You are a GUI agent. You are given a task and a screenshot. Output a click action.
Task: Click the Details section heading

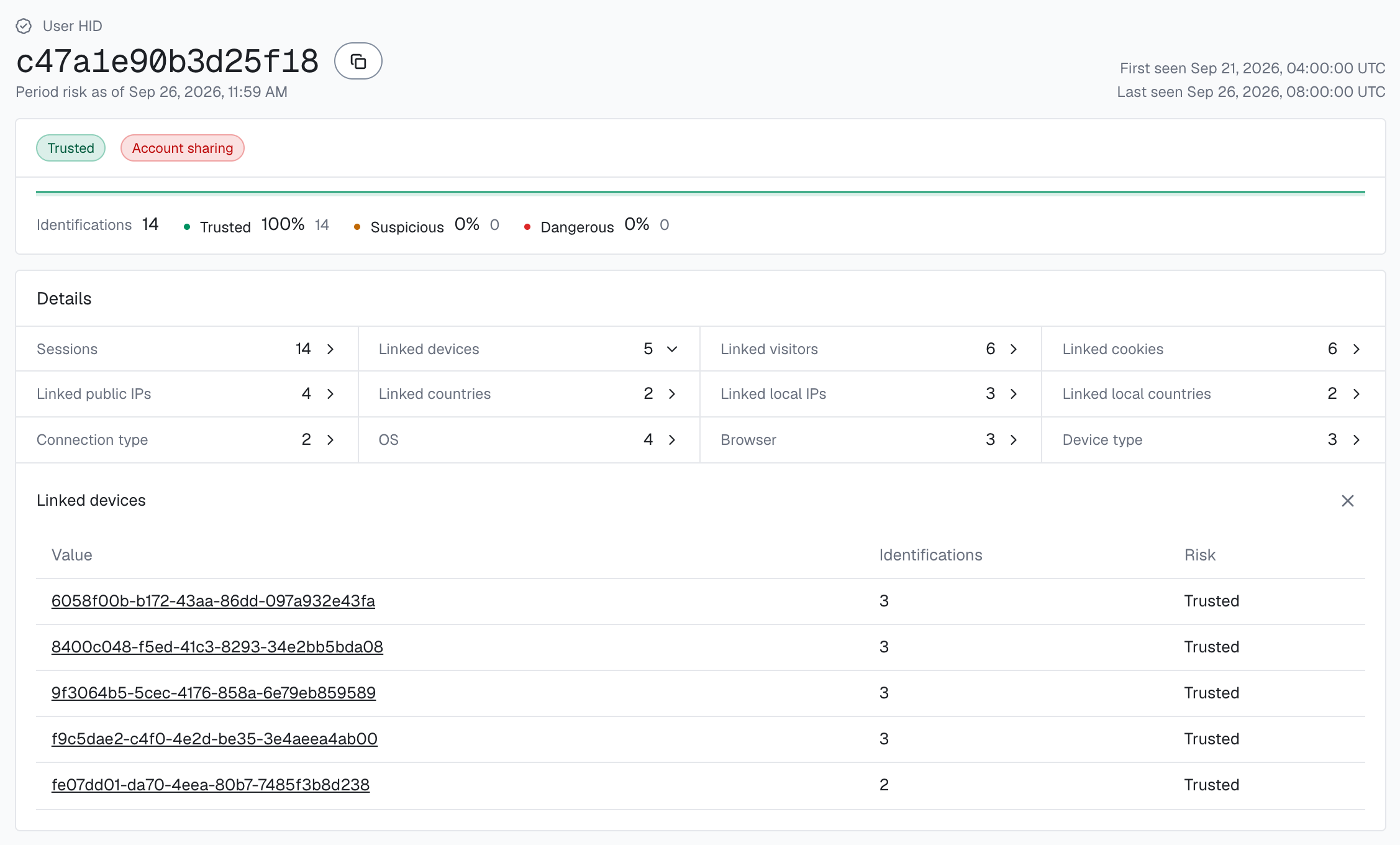click(x=64, y=299)
